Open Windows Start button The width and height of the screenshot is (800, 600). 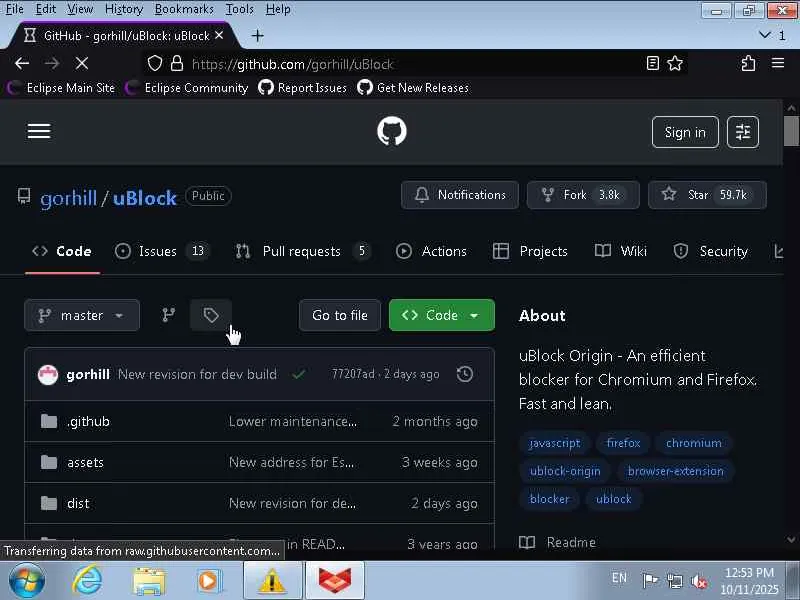pos(27,581)
